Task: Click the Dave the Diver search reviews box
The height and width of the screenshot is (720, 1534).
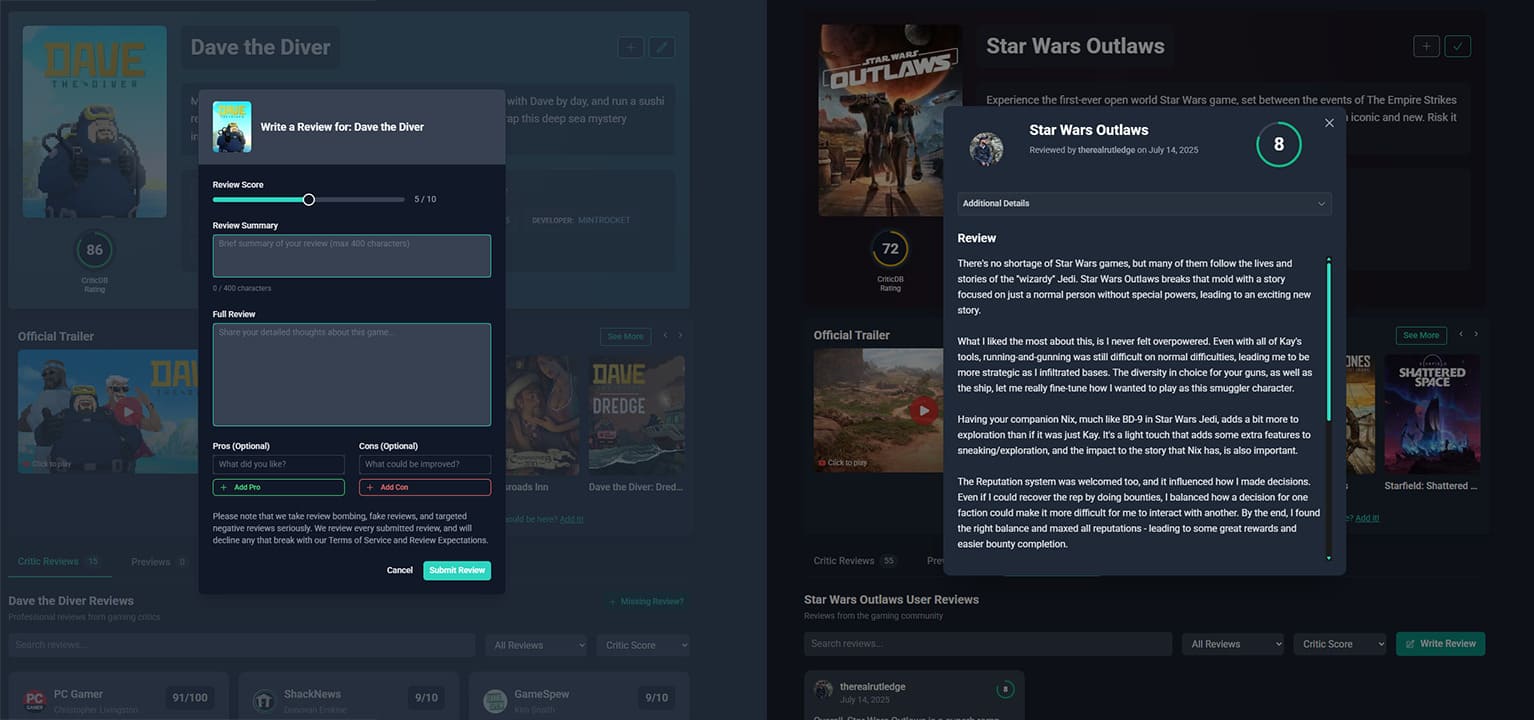Action: pos(243,645)
